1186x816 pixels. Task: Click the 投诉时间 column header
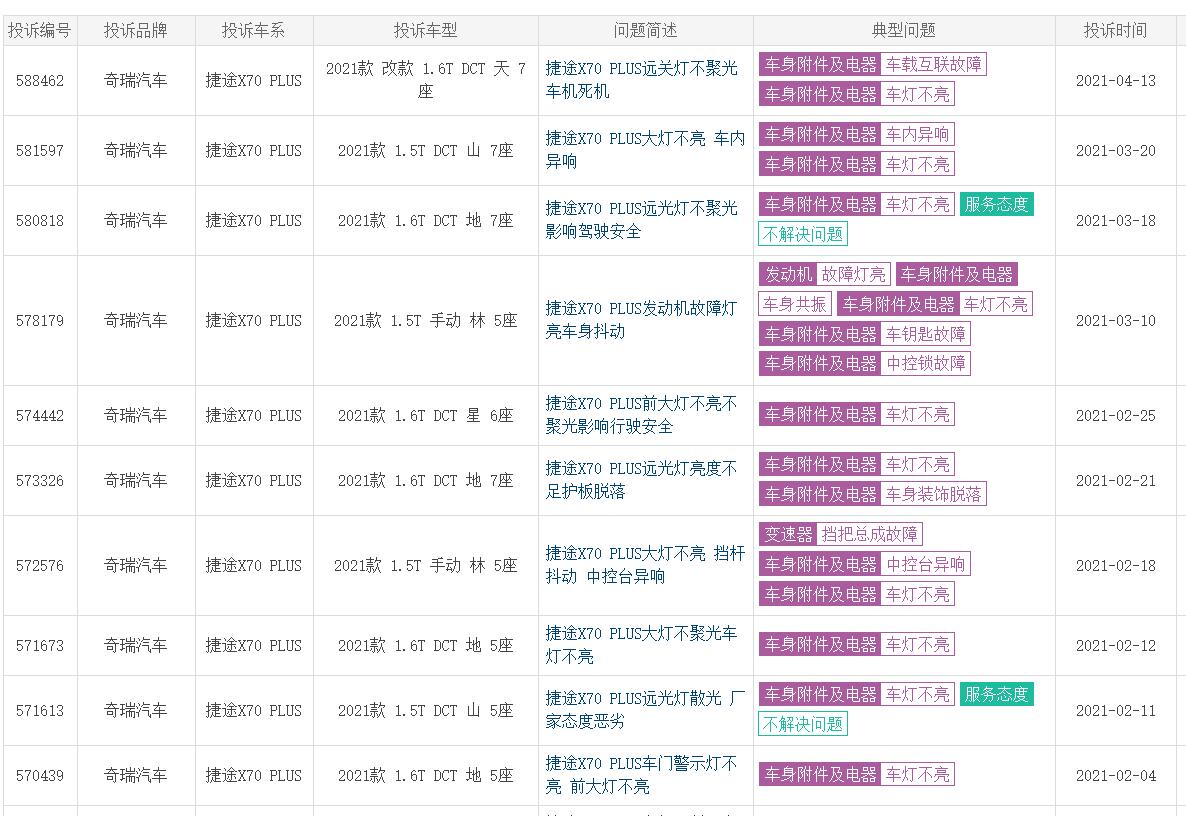tap(1116, 30)
